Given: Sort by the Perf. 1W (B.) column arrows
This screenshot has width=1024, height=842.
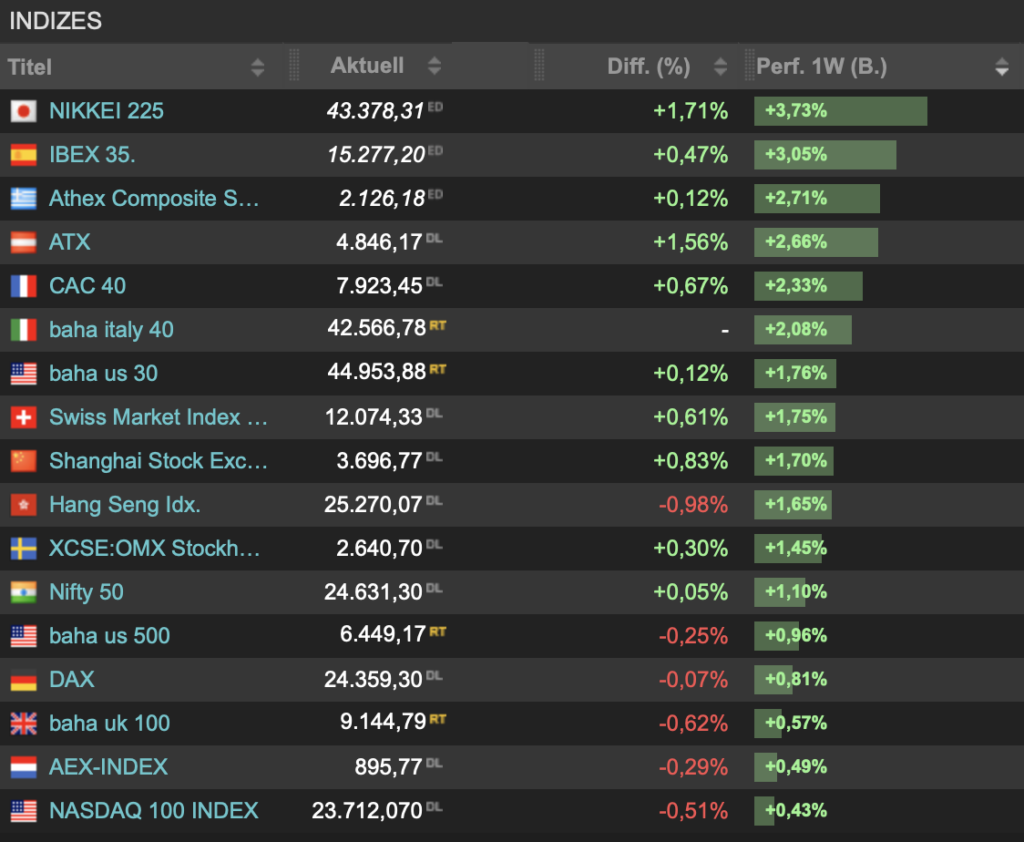Looking at the screenshot, I should click(x=1002, y=67).
